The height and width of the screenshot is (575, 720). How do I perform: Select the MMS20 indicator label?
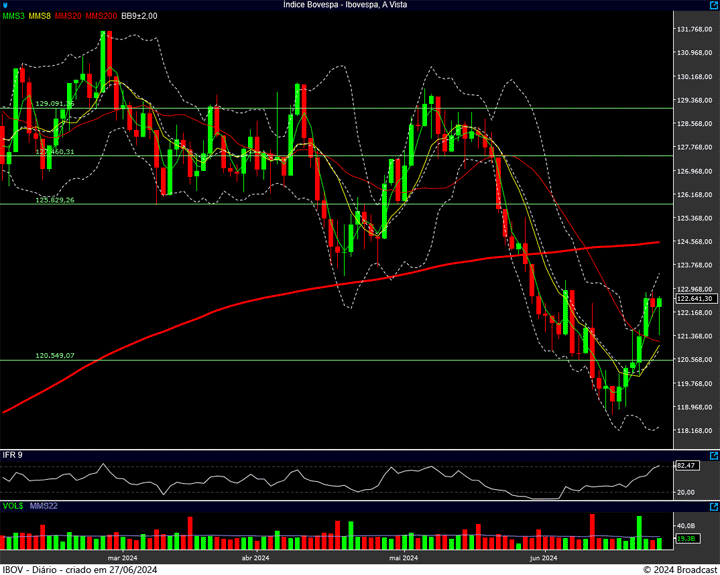point(69,17)
